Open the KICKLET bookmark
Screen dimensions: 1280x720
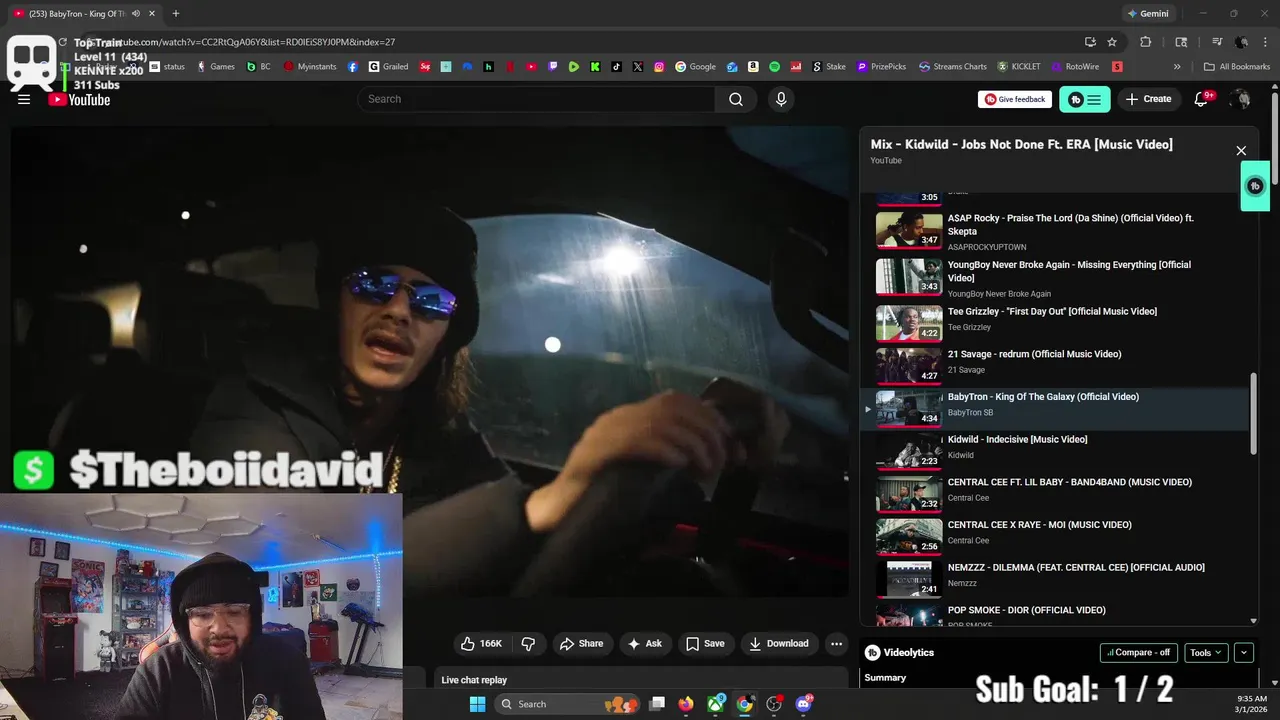click(1019, 67)
